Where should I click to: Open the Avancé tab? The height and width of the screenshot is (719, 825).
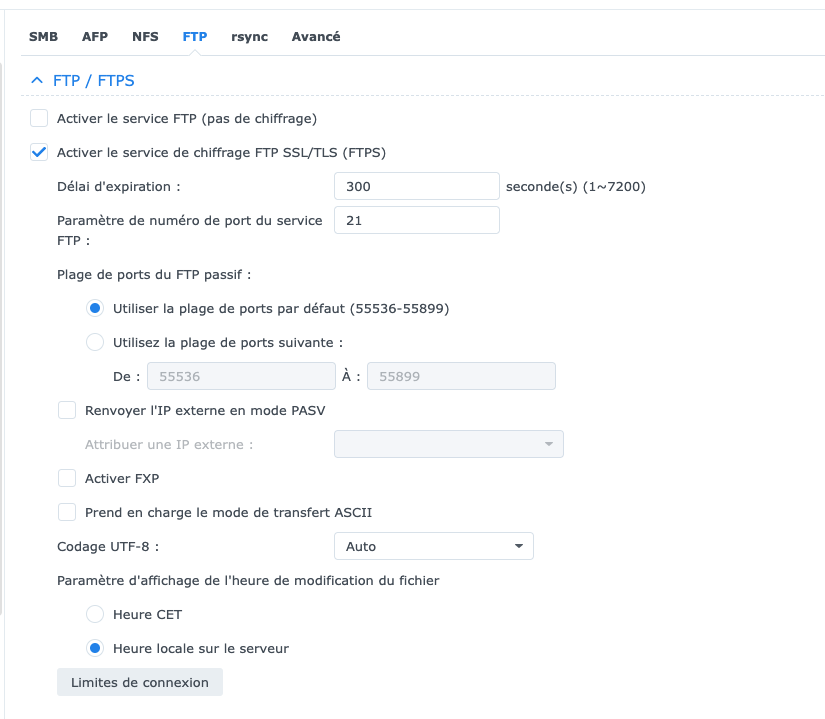point(316,37)
